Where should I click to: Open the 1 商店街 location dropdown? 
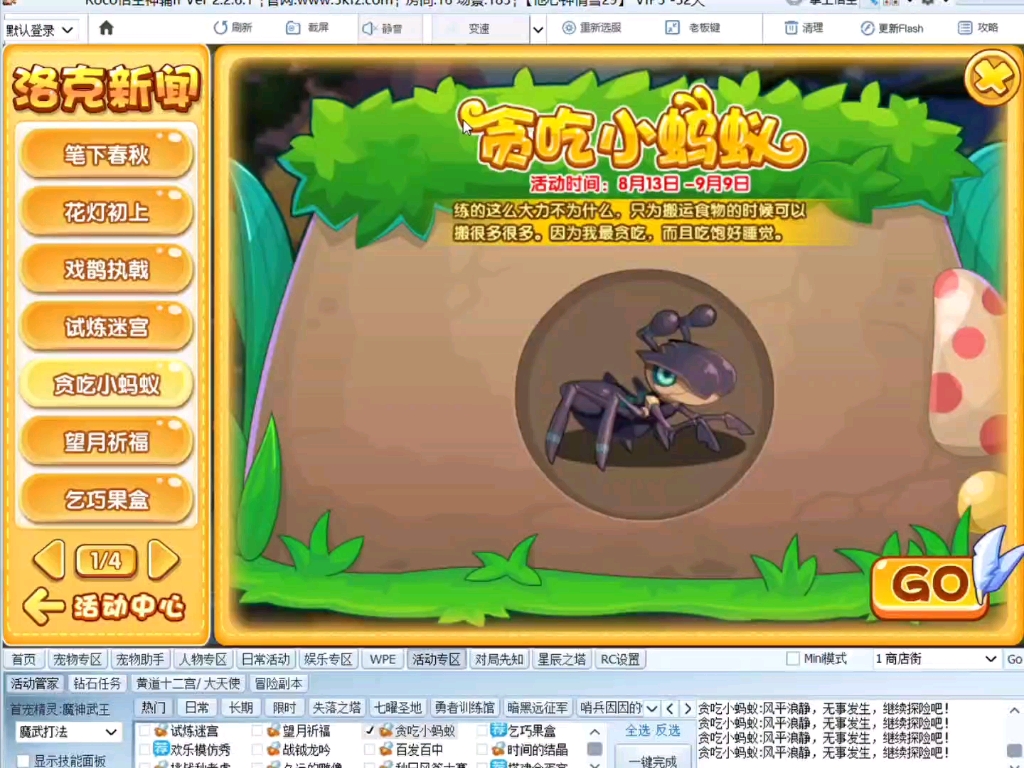coord(936,659)
